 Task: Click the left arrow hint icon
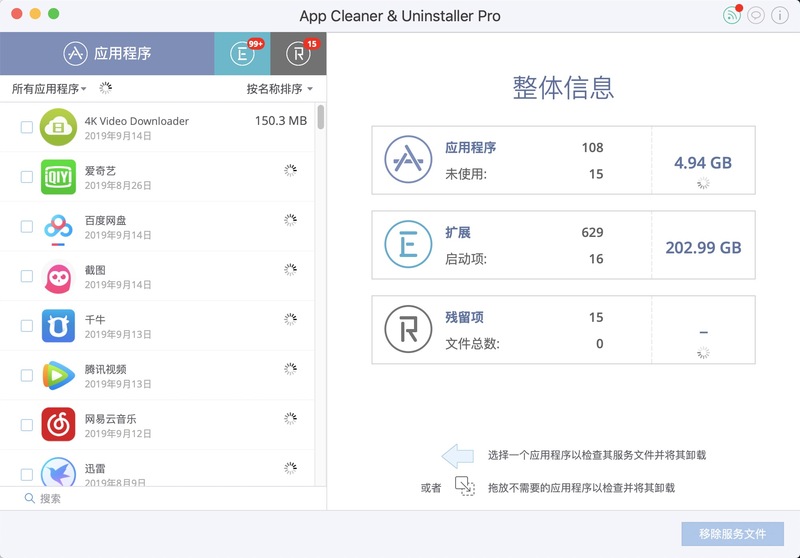pyautogui.click(x=458, y=455)
